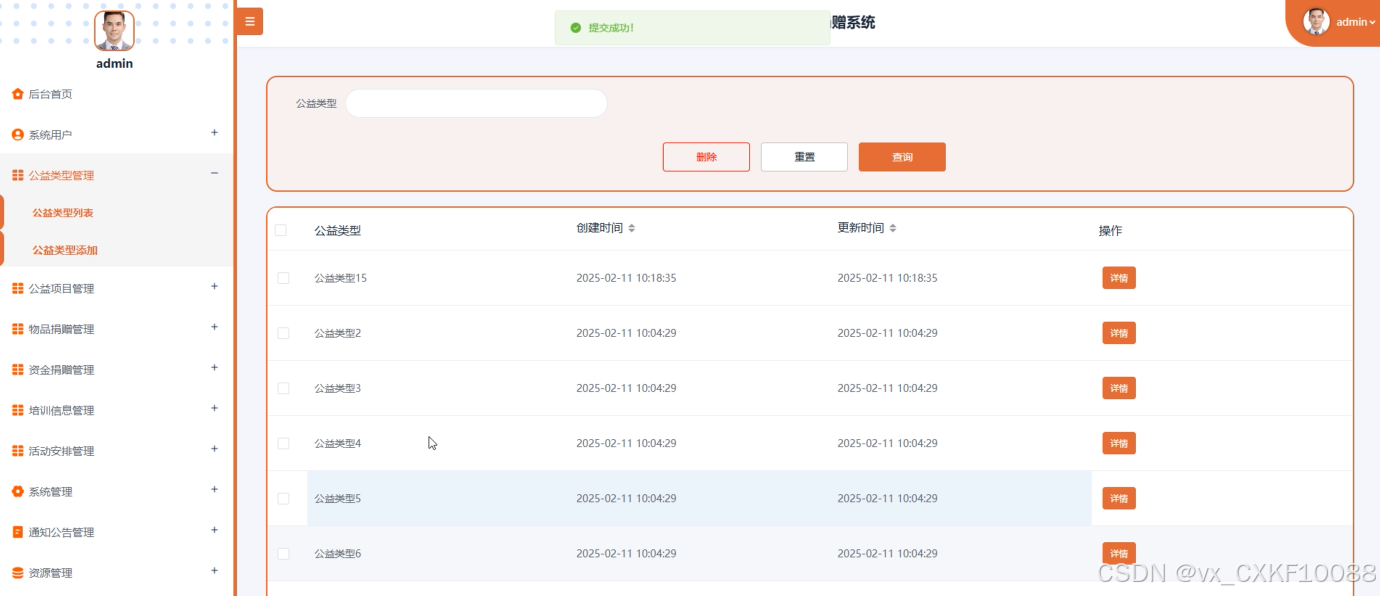Screen dimensions: 1380x596
Task: Expand the 资源管理 menu plus sign
Action: pos(214,571)
